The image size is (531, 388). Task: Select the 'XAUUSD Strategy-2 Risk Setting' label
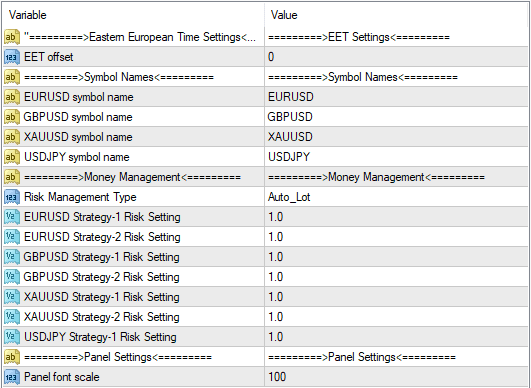click(102, 317)
